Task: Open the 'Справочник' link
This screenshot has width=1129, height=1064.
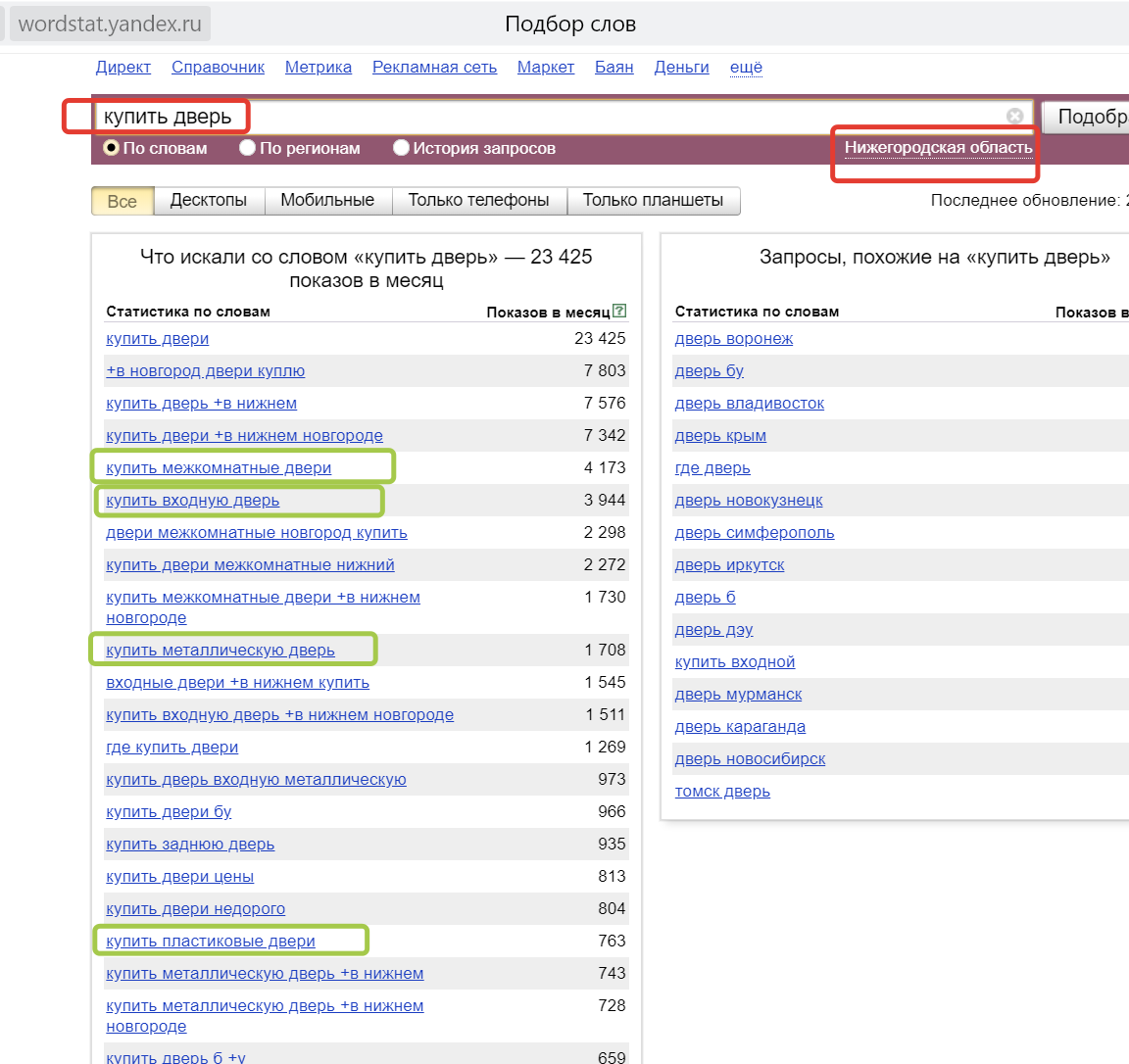Action: 219,67
